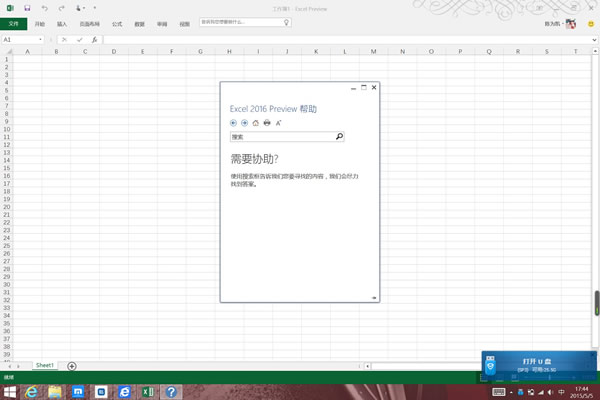Click the Forward arrow in help window
The image size is (600, 400).
pos(245,122)
